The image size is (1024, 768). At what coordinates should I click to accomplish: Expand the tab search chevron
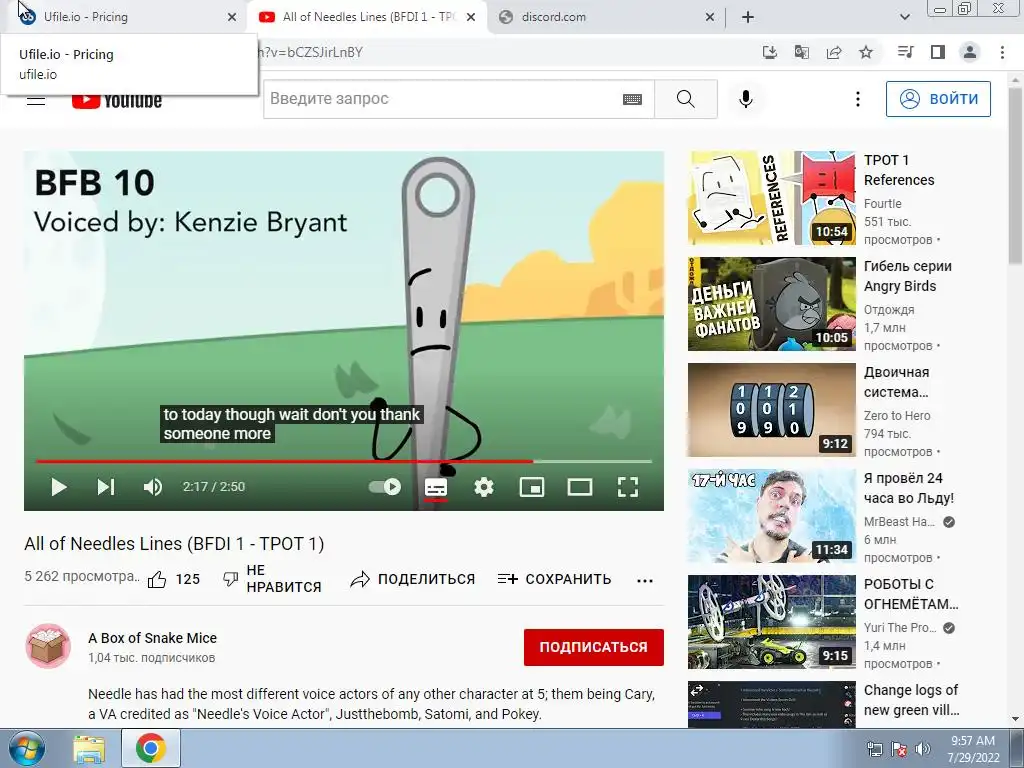pos(904,17)
